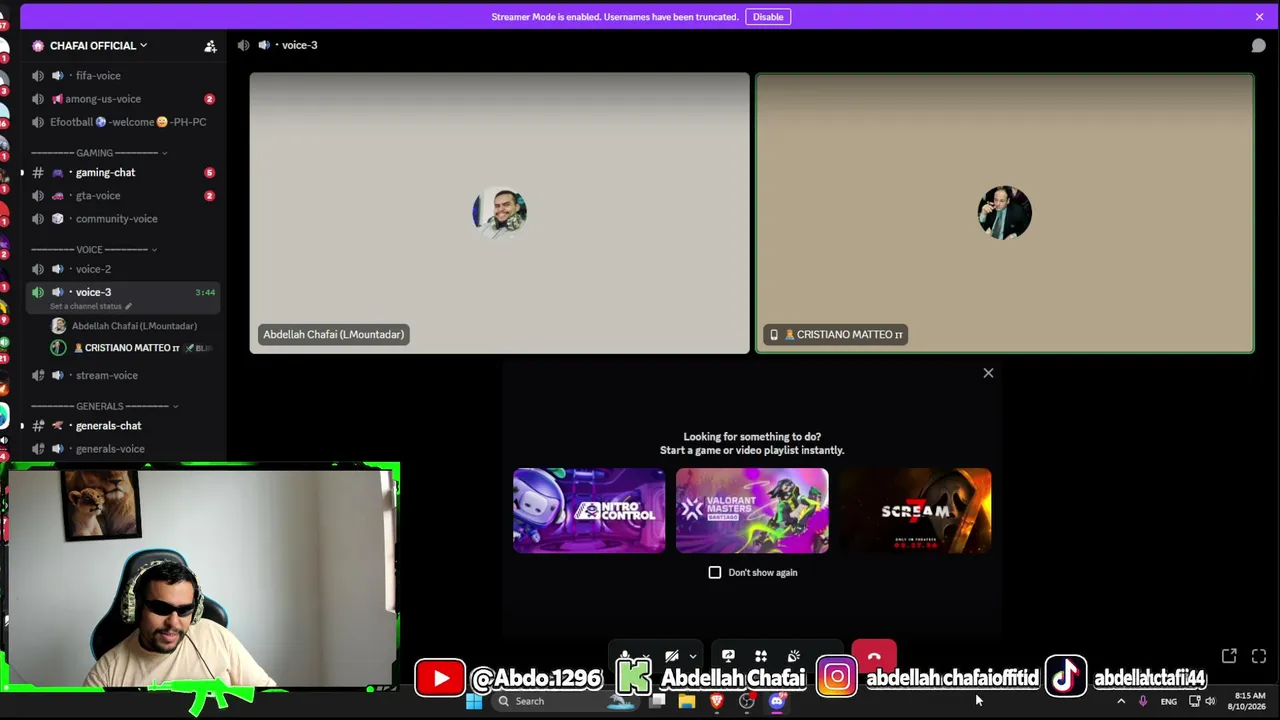Image resolution: width=1280 pixels, height=720 pixels.
Task: Toggle full screen for the call
Action: pos(1259,656)
